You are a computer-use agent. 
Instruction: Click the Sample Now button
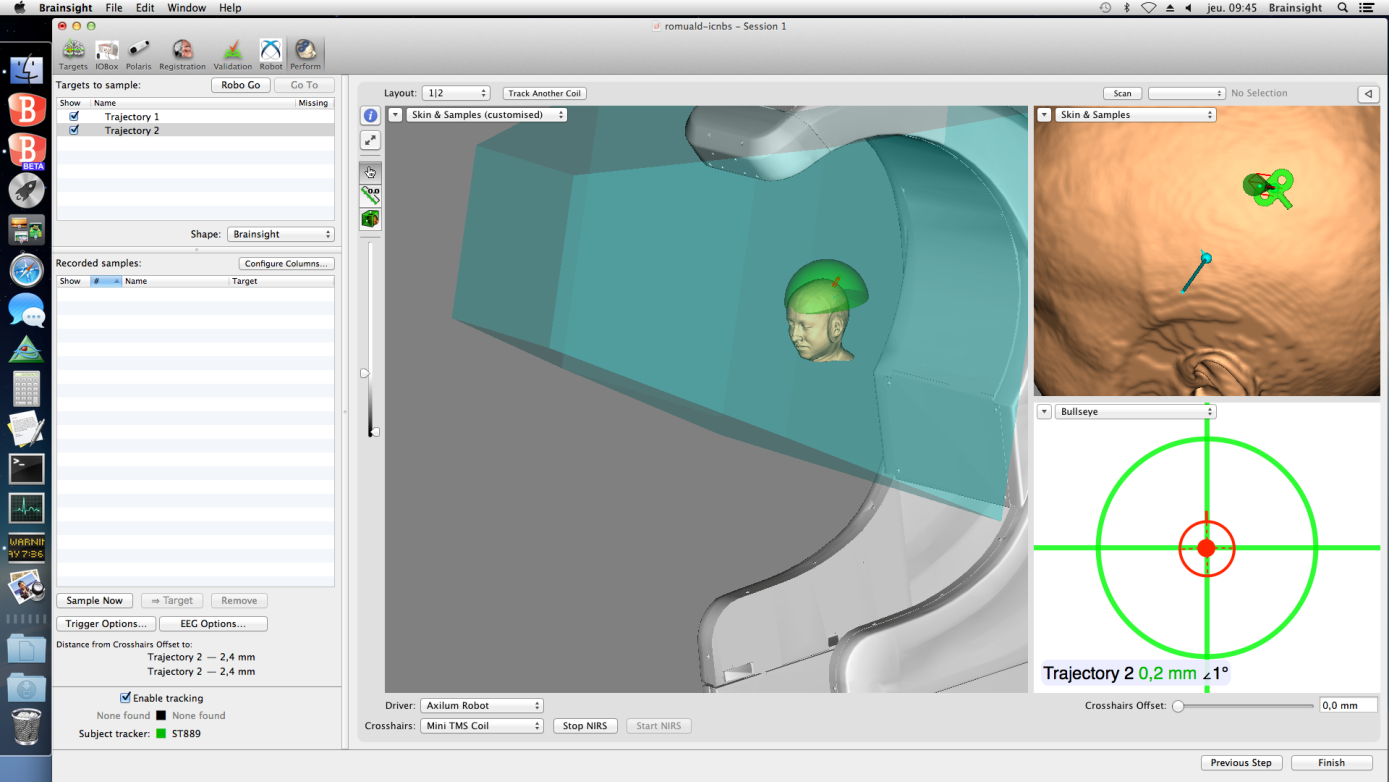click(95, 601)
